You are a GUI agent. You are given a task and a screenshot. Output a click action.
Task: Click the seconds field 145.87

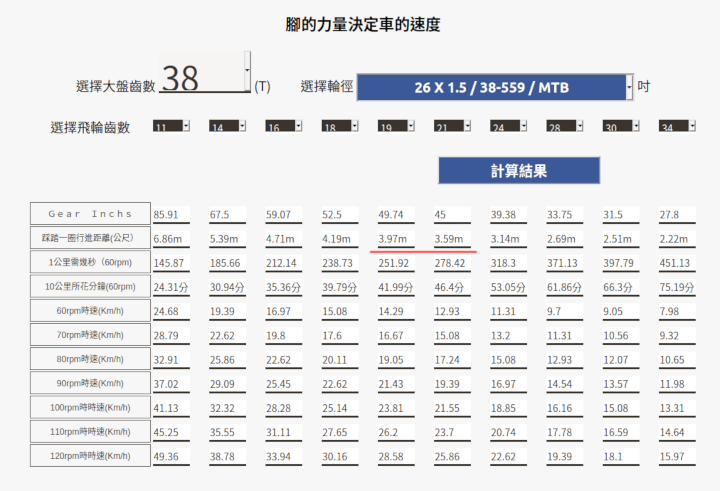[x=171, y=264]
